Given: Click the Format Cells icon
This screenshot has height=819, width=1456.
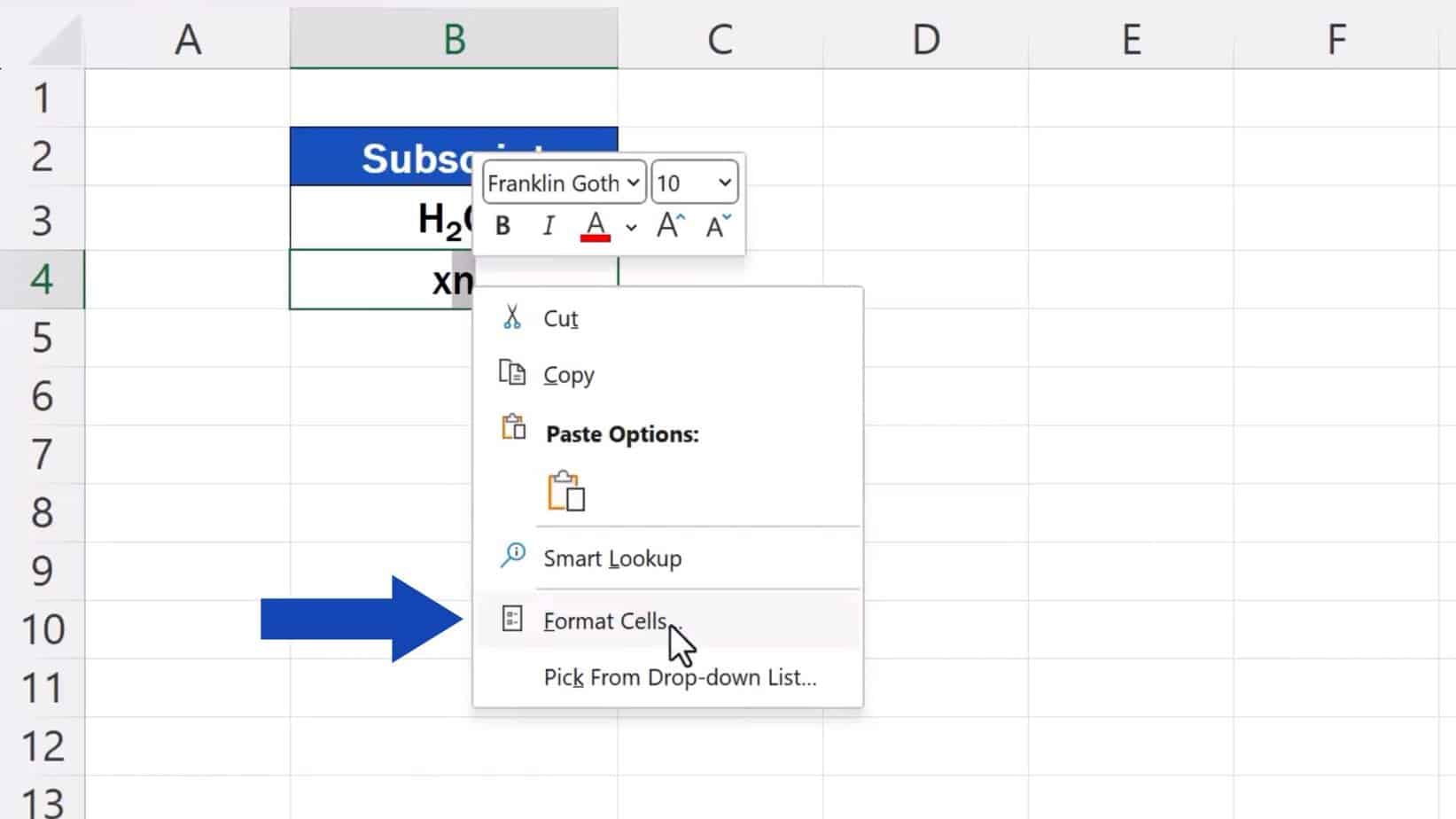Looking at the screenshot, I should 512,619.
